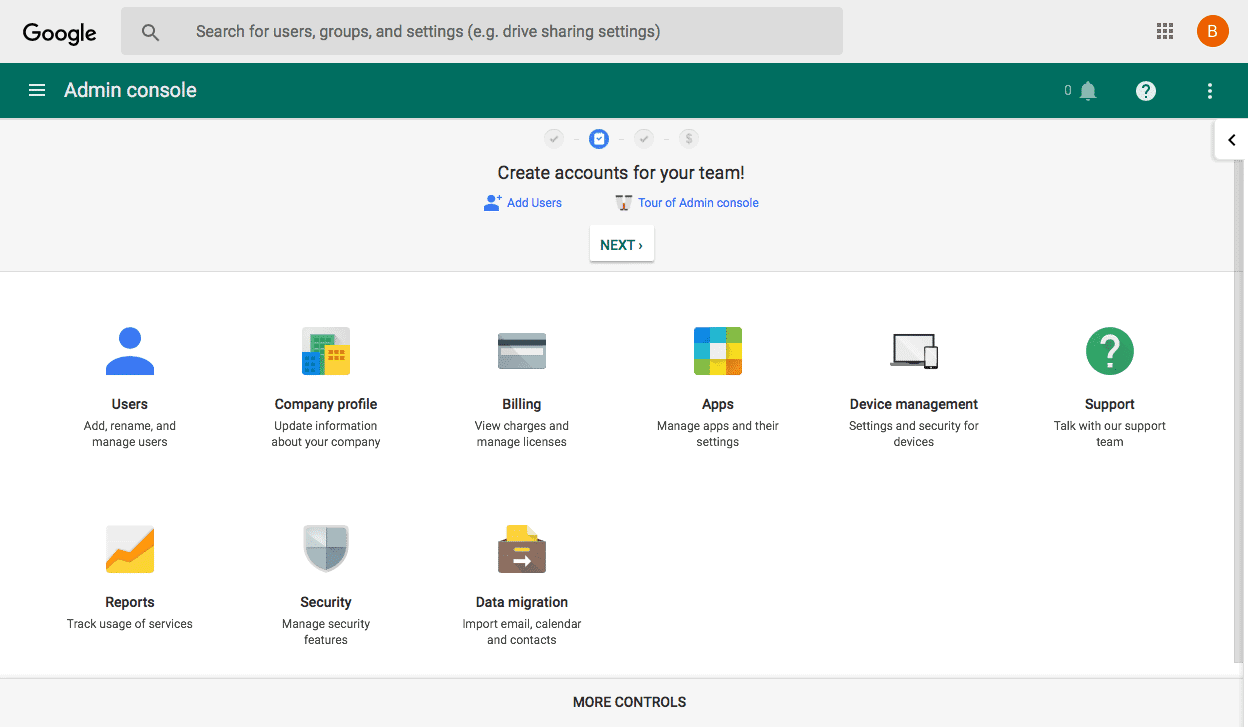Open the Google apps grid launcher

click(x=1164, y=31)
